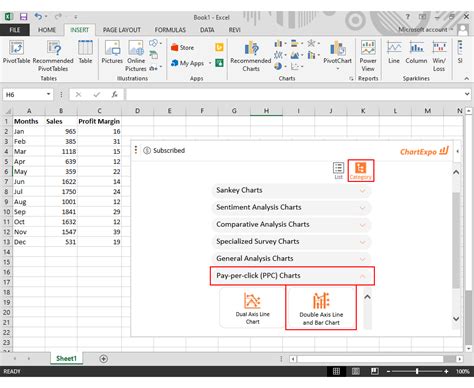Screen dimensions: 474x388
Task: Select Double Axis Line and Bar Chart
Action: pyautogui.click(x=321, y=308)
